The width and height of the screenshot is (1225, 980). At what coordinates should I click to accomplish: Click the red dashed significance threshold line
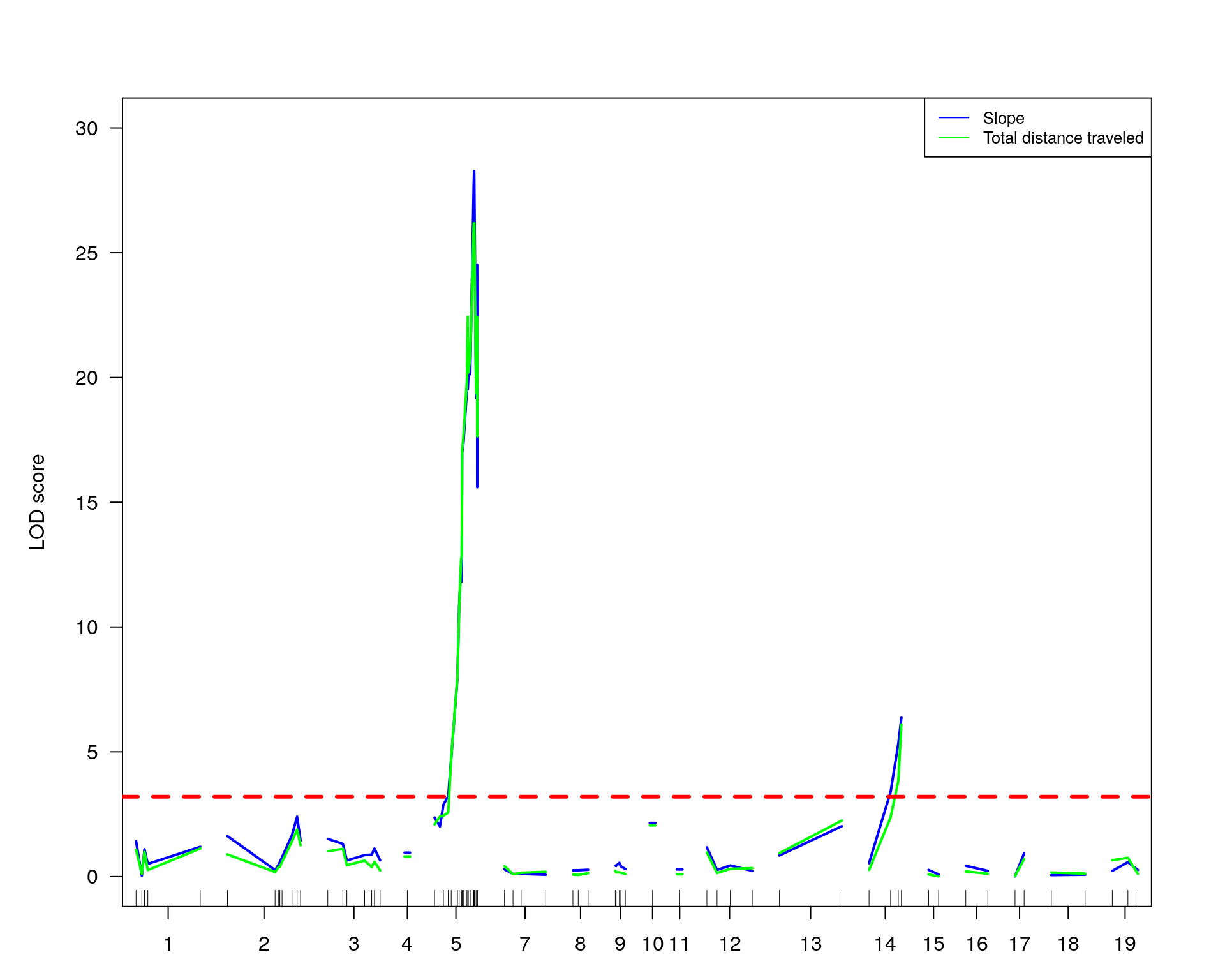click(x=637, y=797)
